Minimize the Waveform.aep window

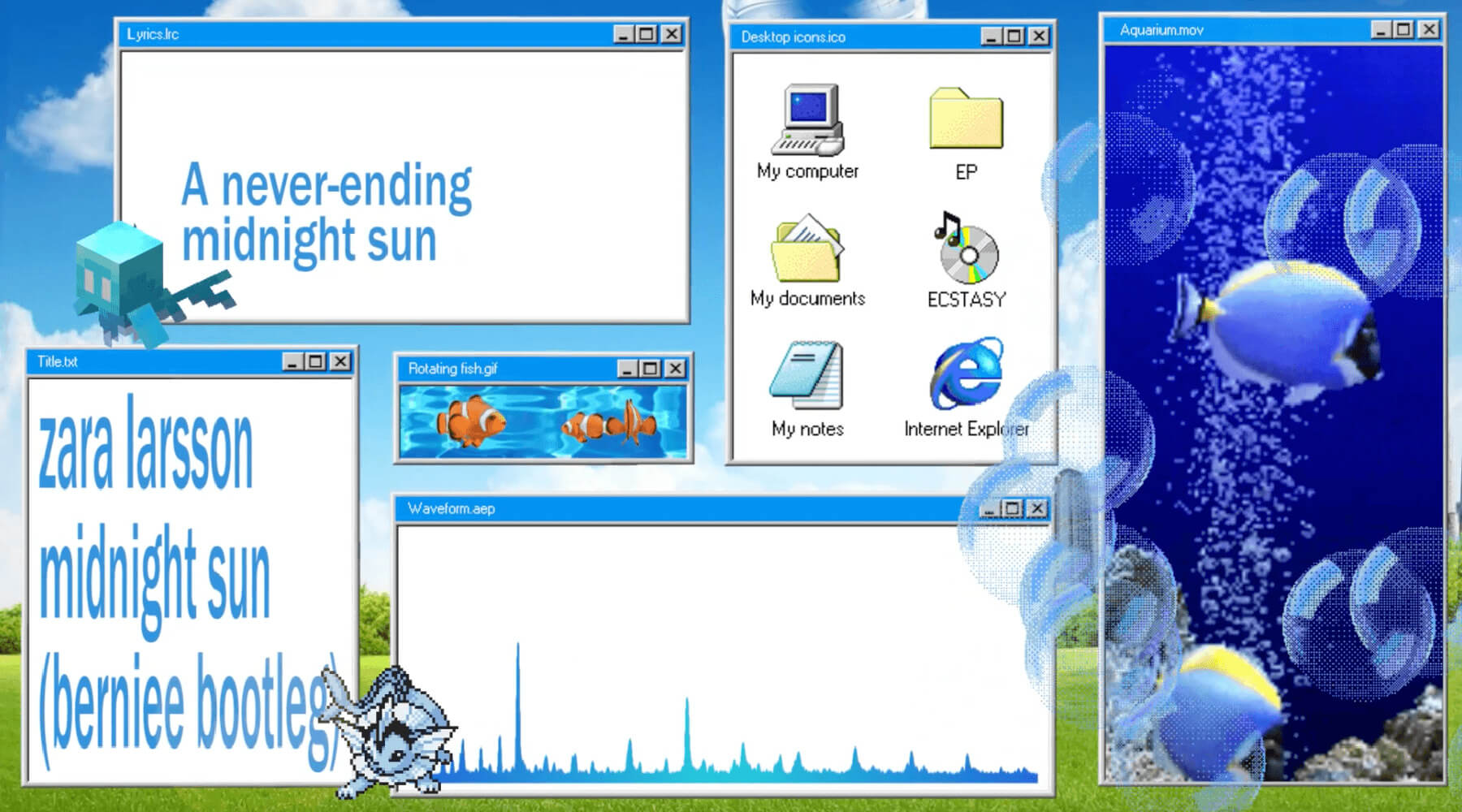pyautogui.click(x=988, y=508)
